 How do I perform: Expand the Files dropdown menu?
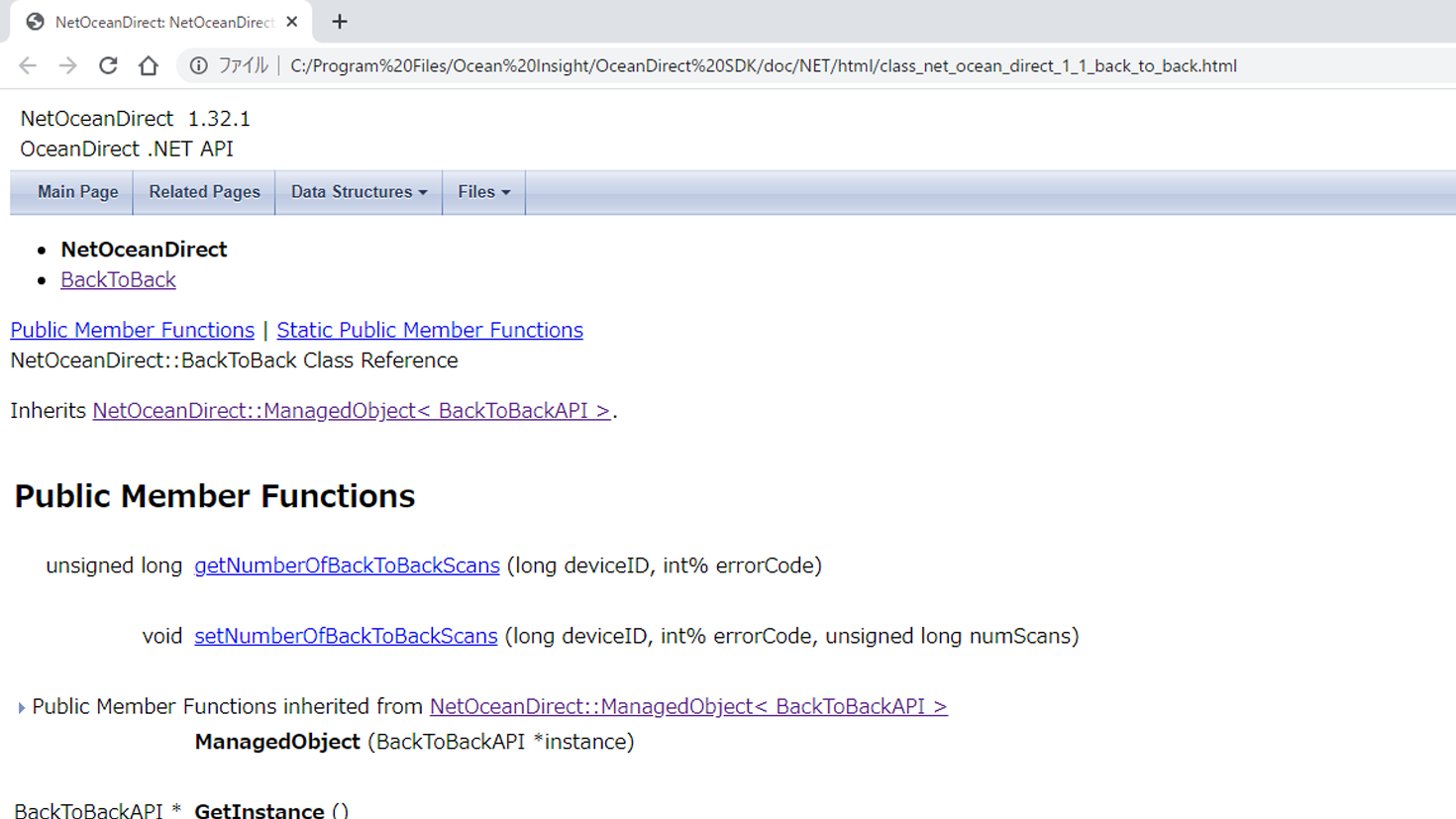click(x=483, y=192)
